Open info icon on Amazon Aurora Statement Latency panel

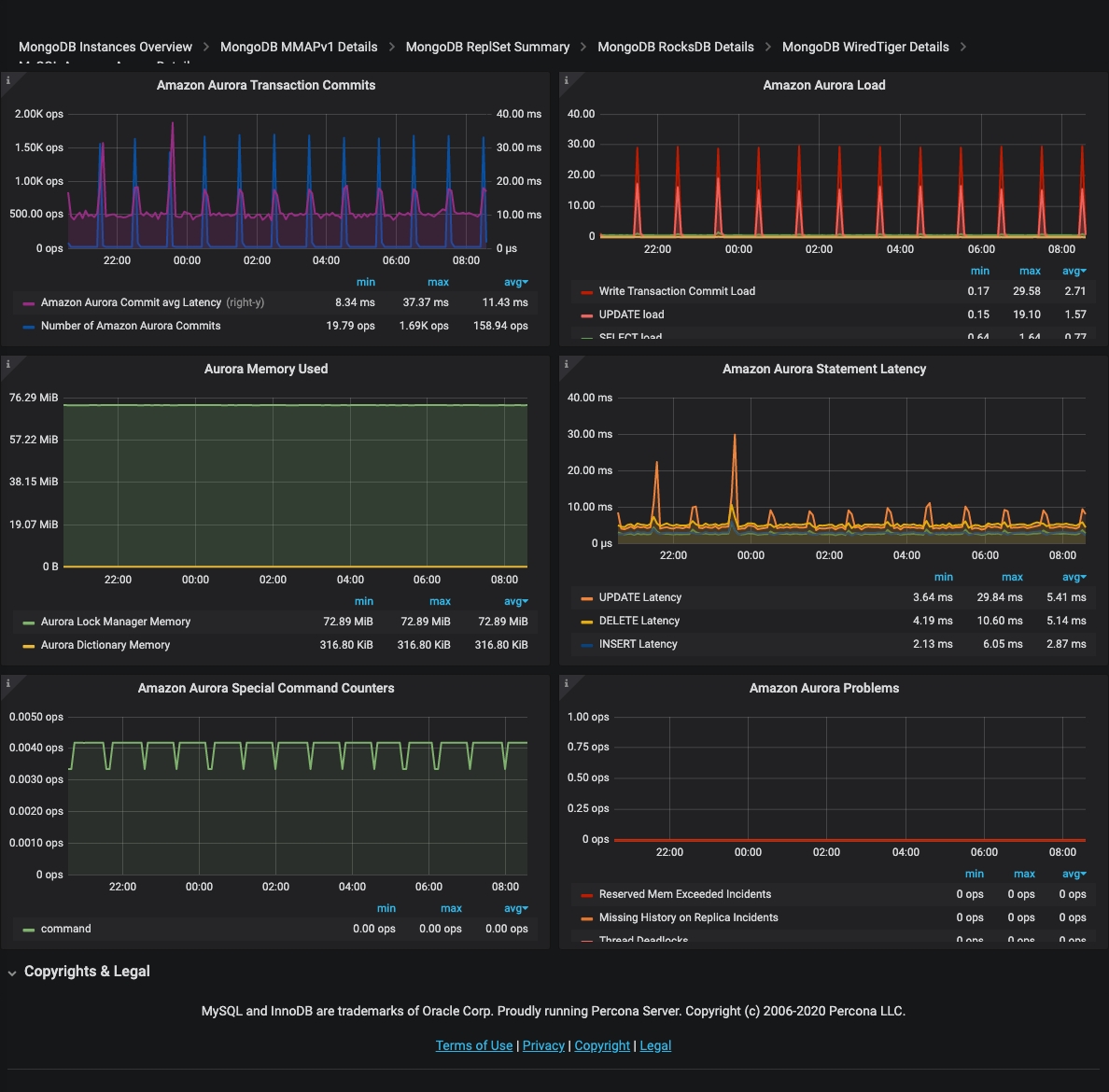click(566, 365)
